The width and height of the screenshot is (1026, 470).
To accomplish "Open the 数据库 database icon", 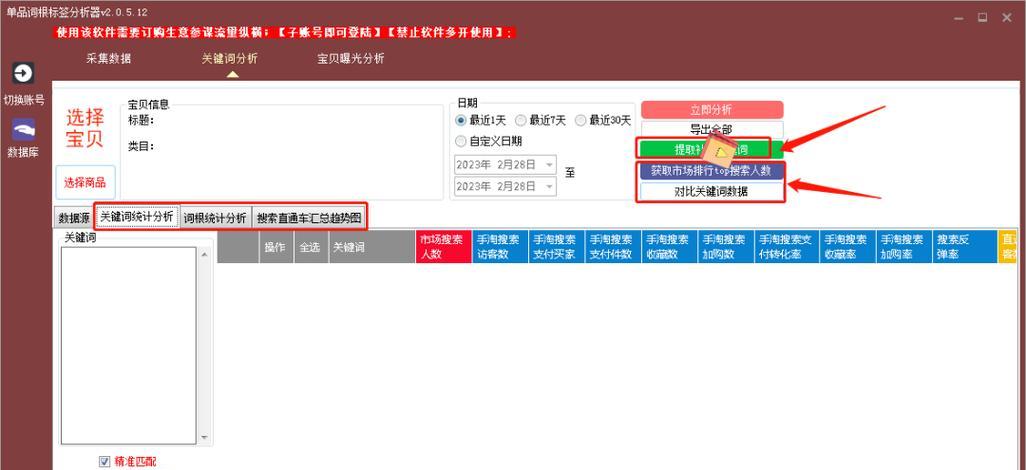I will pyautogui.click(x=24, y=130).
